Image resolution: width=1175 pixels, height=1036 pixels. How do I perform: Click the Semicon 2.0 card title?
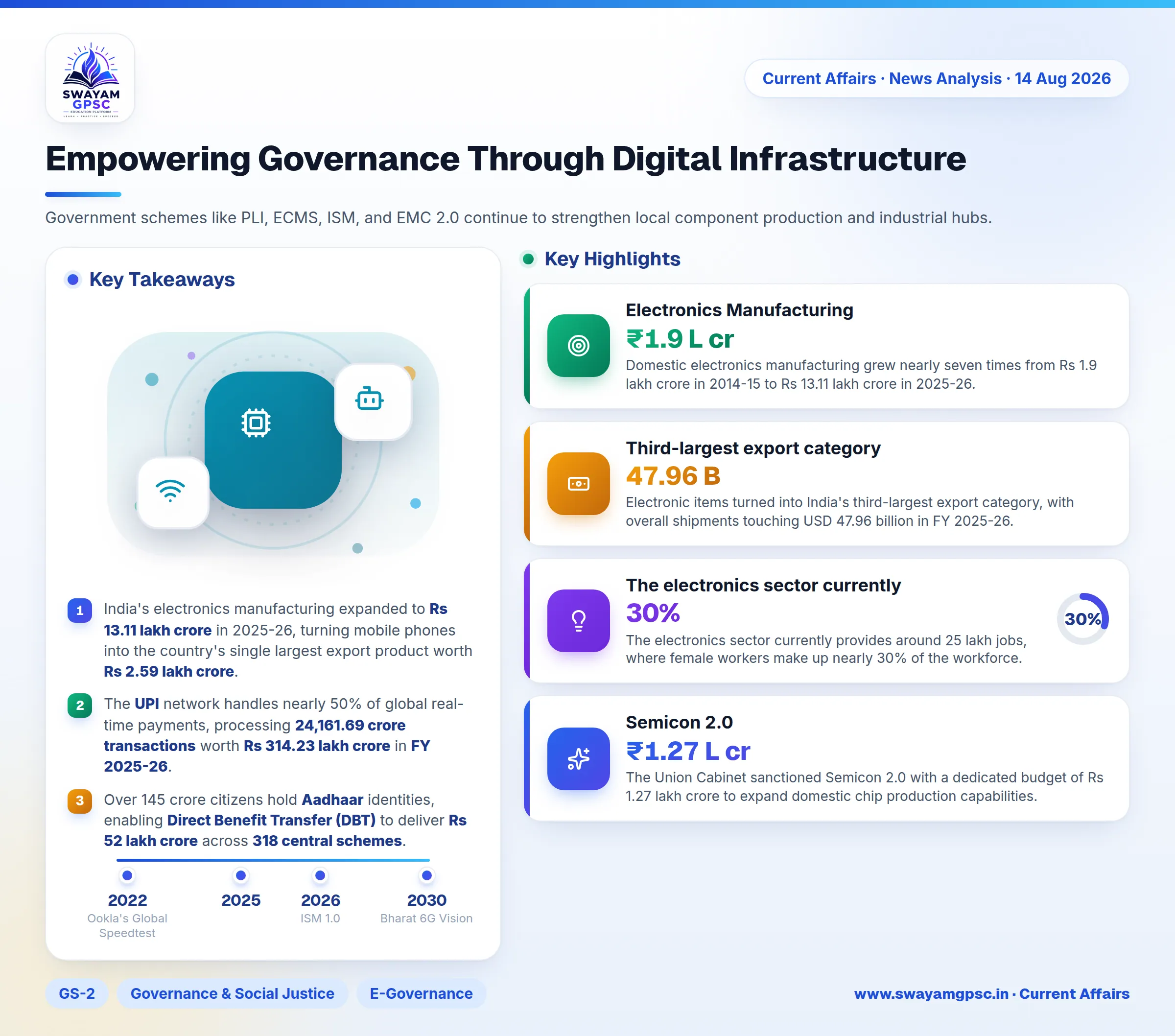pos(680,723)
